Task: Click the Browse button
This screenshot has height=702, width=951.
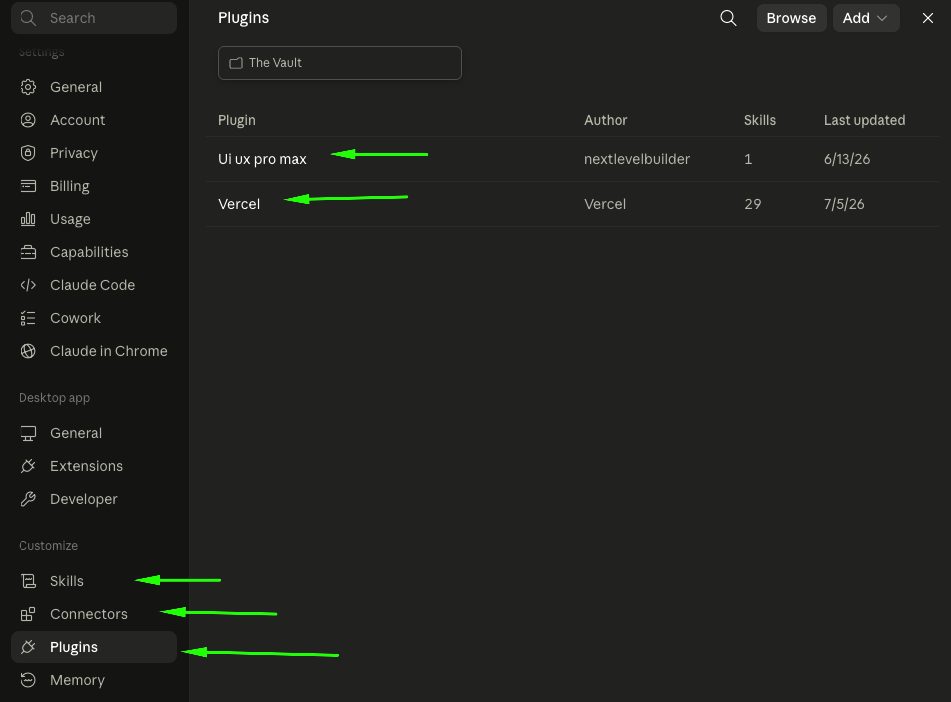Action: click(791, 18)
